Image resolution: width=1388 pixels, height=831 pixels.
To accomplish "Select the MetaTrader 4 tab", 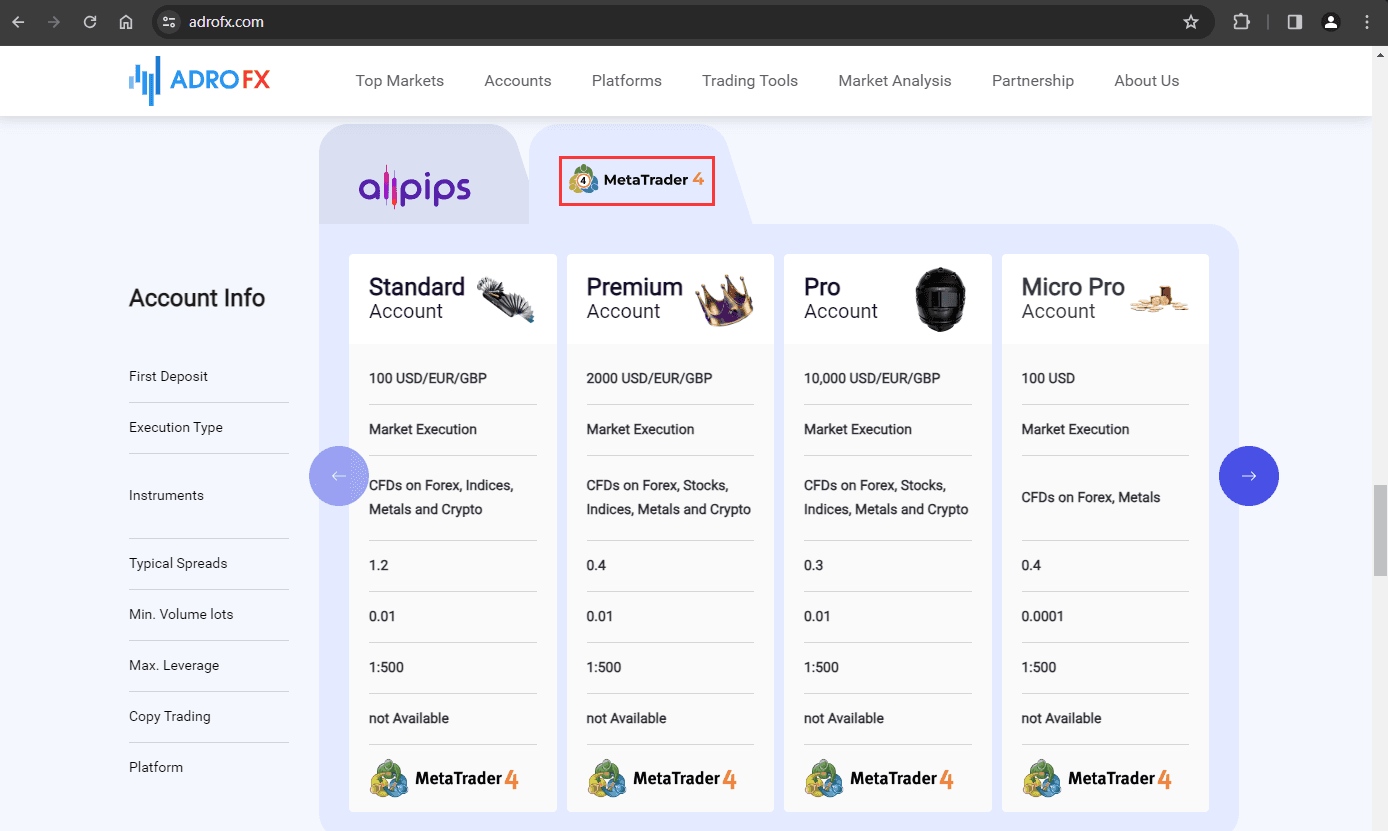I will pos(637,181).
